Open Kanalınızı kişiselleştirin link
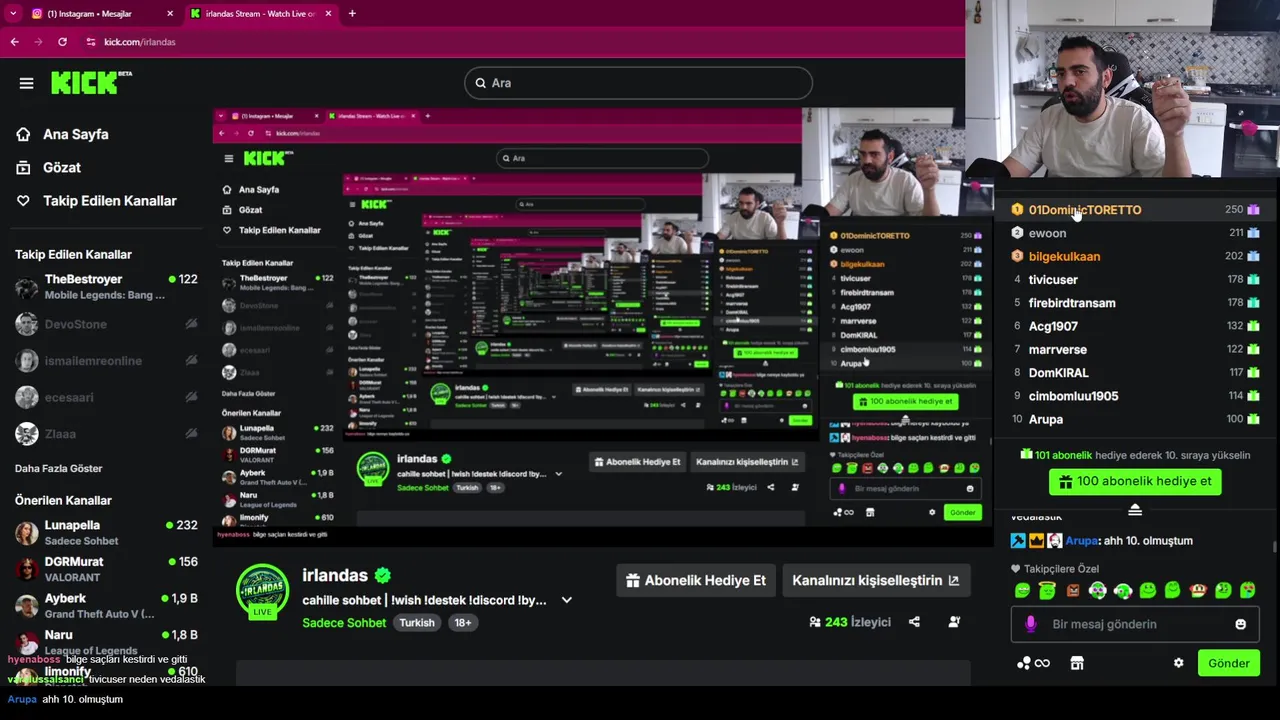This screenshot has height=720, width=1280. [875, 580]
